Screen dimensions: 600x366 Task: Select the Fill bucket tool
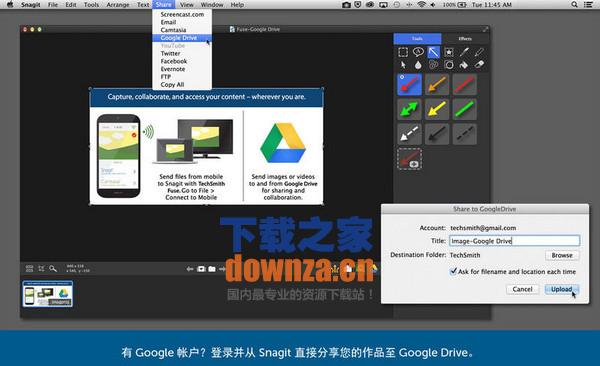pyautogui.click(x=464, y=65)
